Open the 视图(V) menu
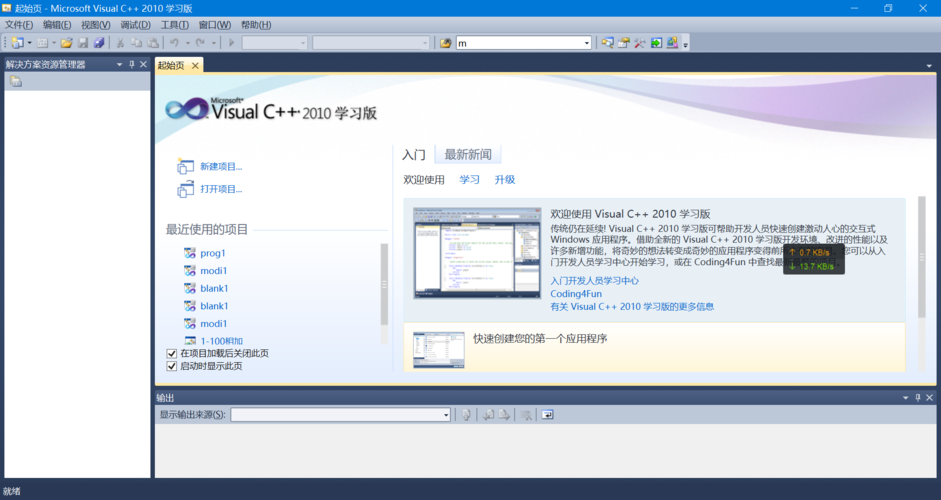The width and height of the screenshot is (941, 500). (95, 25)
